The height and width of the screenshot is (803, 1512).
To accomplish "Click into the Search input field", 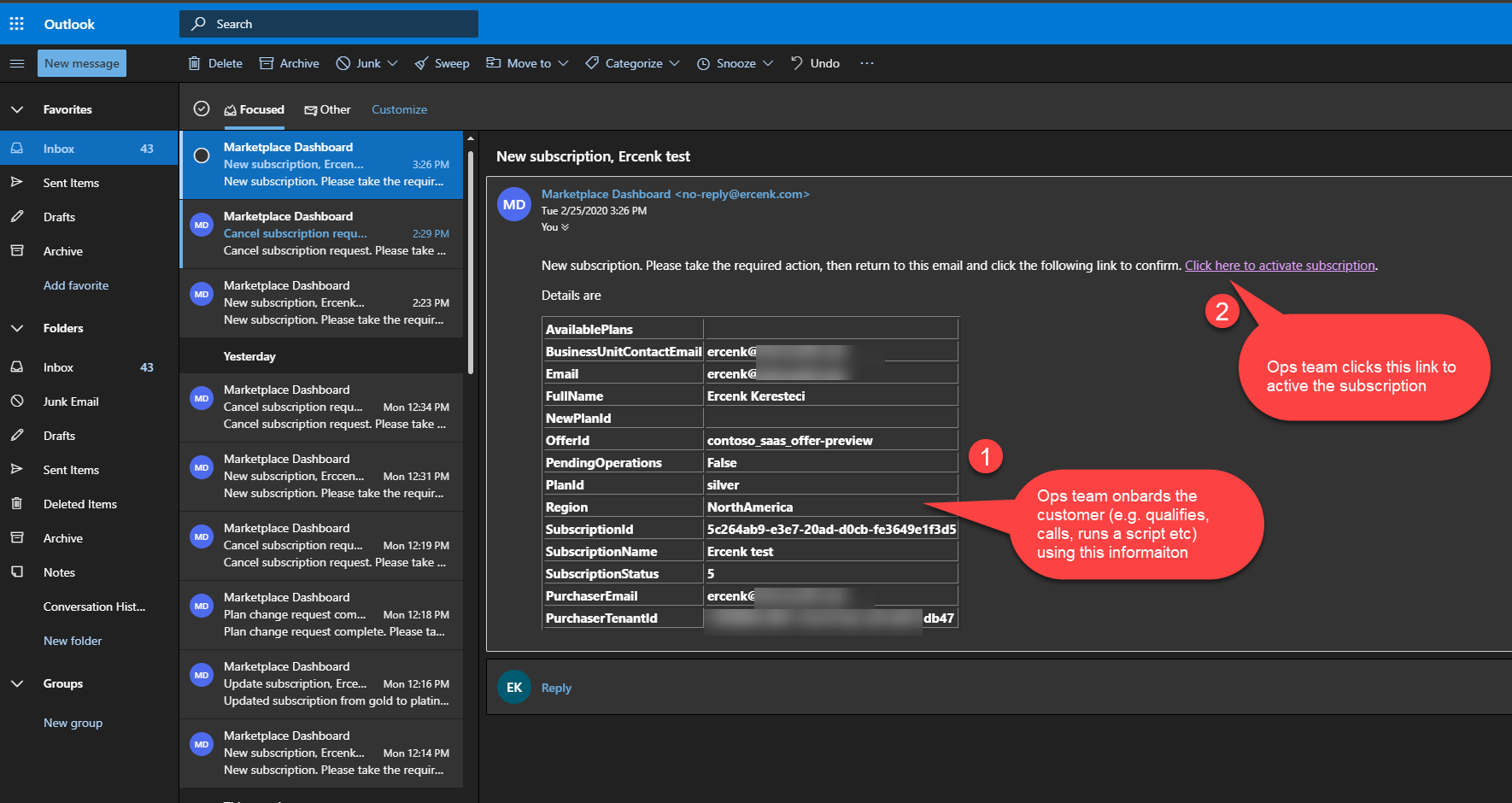I will (329, 24).
